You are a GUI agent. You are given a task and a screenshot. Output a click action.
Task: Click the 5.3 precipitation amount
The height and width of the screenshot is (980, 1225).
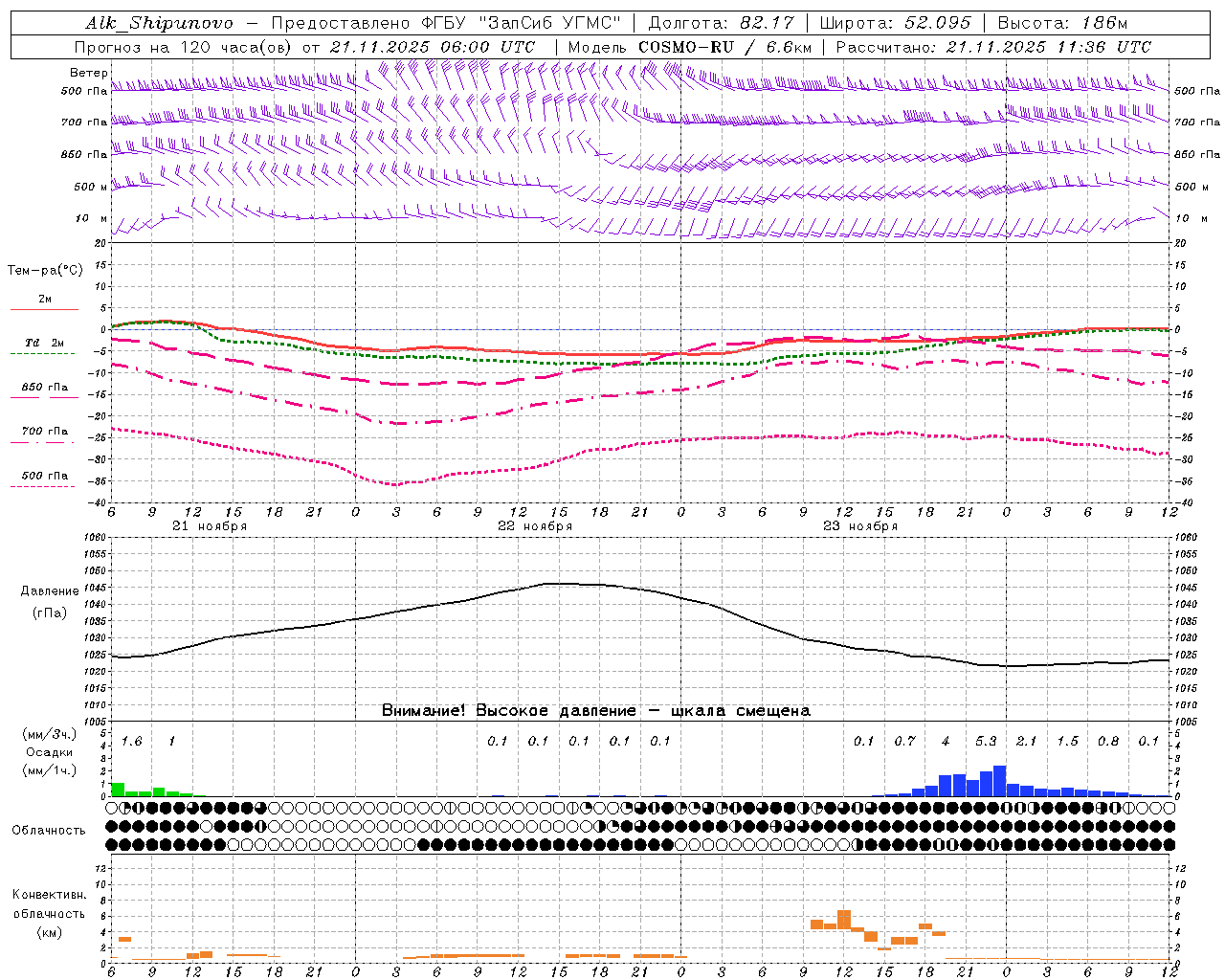[986, 742]
